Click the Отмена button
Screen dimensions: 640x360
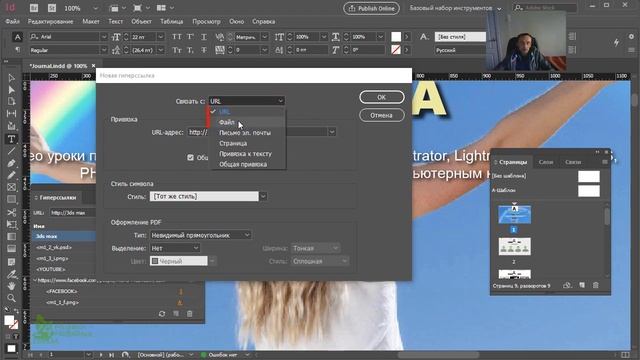click(382, 116)
